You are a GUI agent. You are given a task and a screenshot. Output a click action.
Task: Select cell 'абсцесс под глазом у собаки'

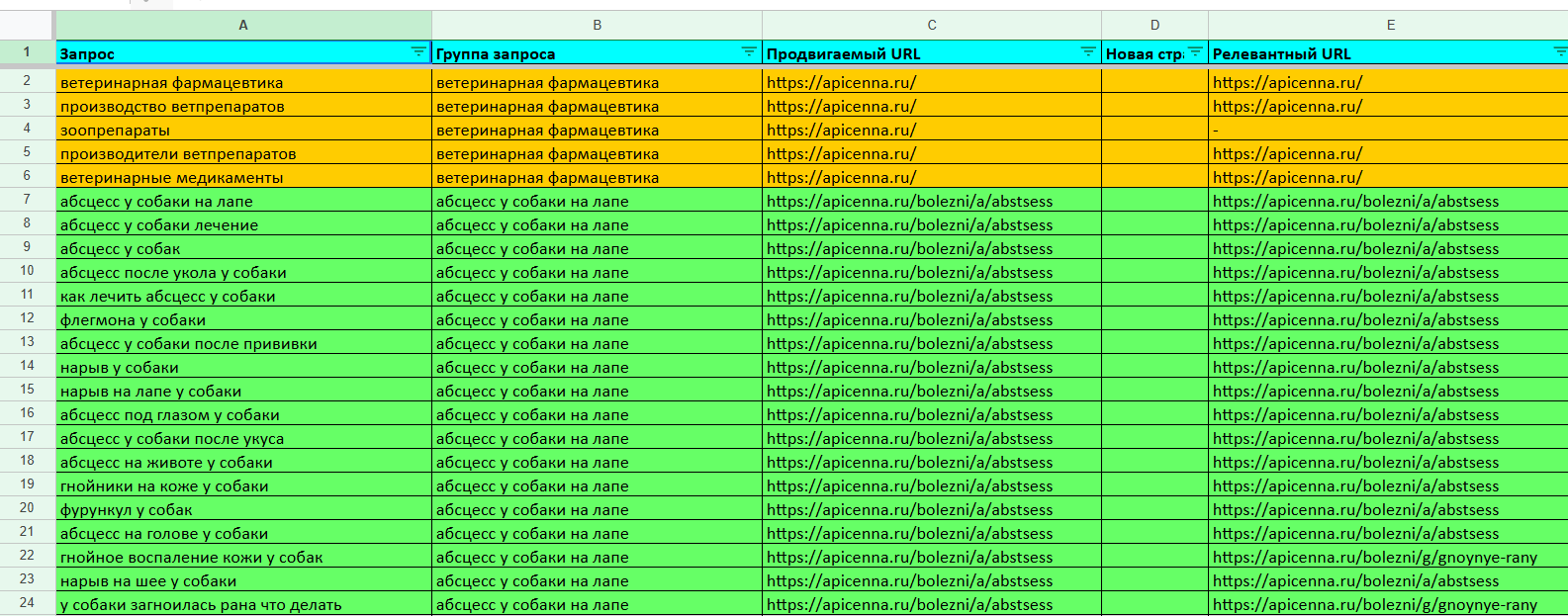244,414
